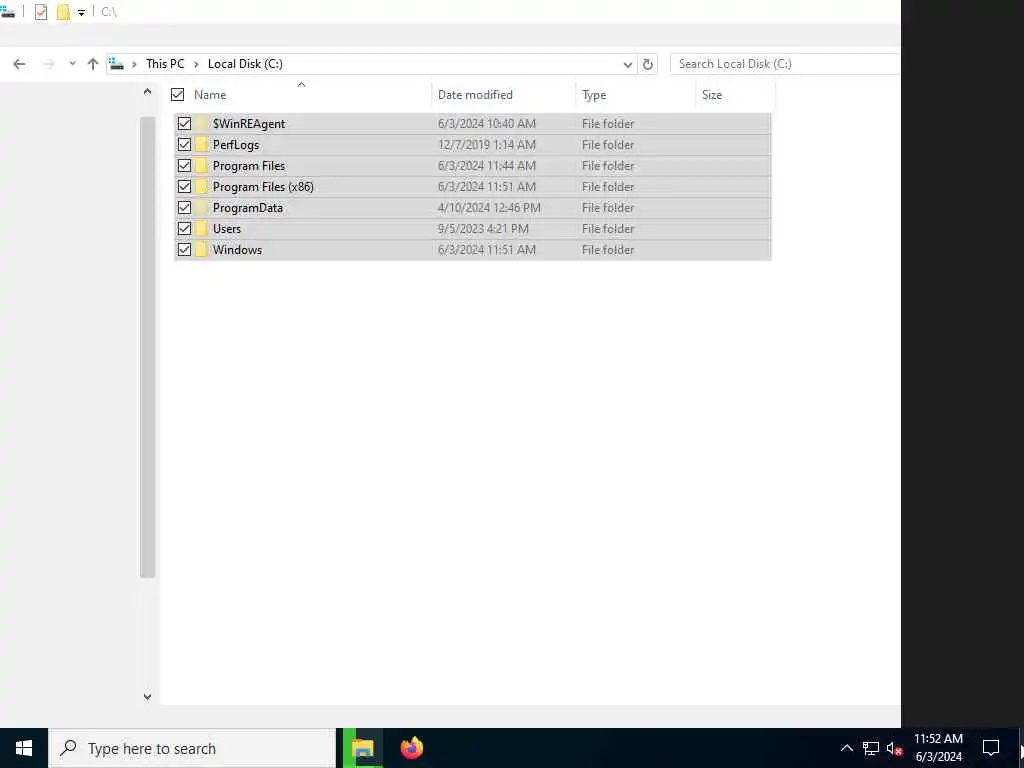Click the navigation pane scrollbar thumb

click(148, 347)
